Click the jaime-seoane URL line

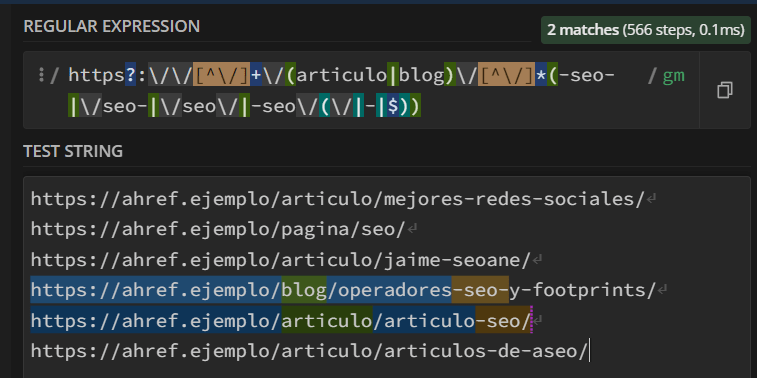click(281, 260)
